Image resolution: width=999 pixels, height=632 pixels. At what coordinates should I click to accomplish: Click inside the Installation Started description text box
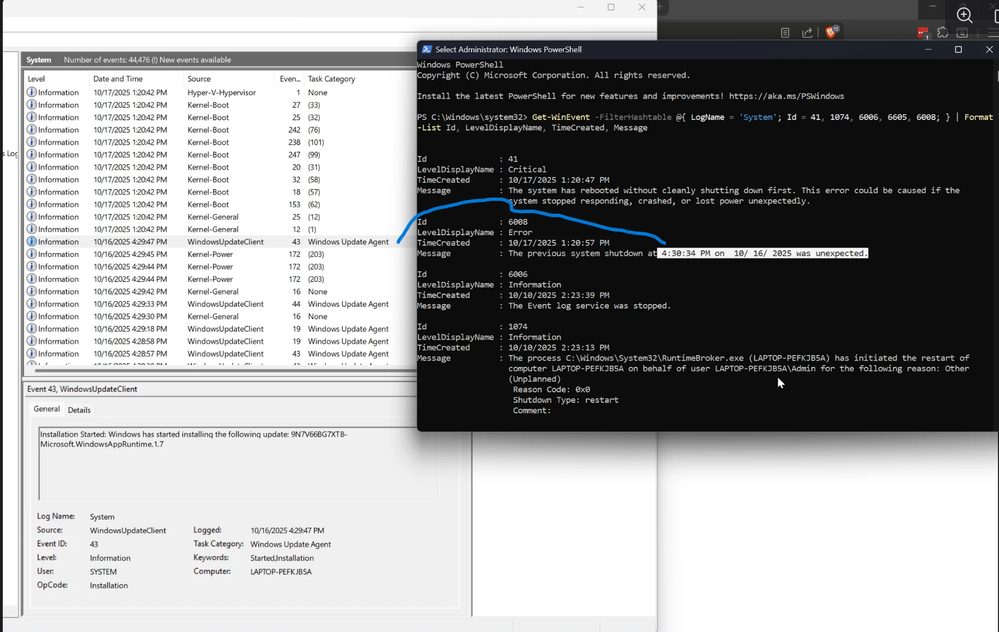pos(237,463)
